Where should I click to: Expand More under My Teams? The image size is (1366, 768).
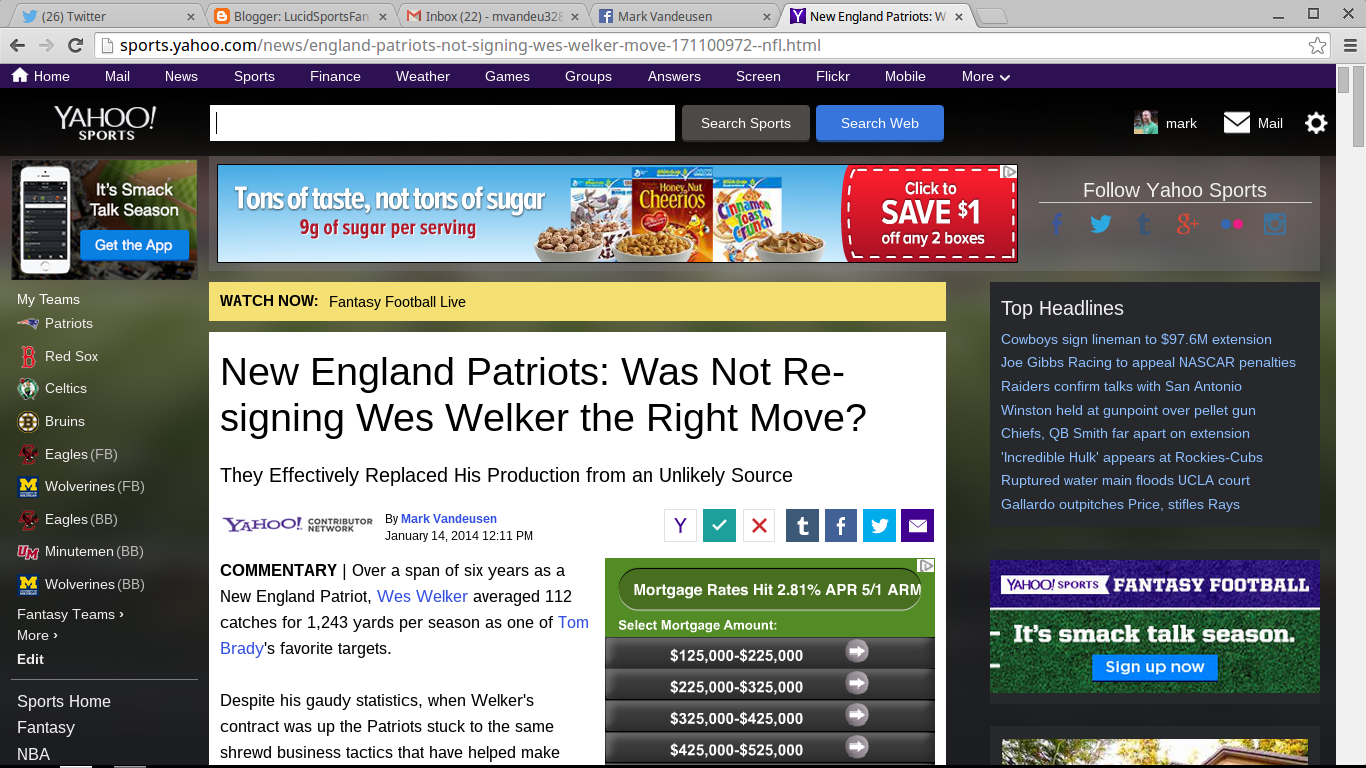pyautogui.click(x=37, y=635)
